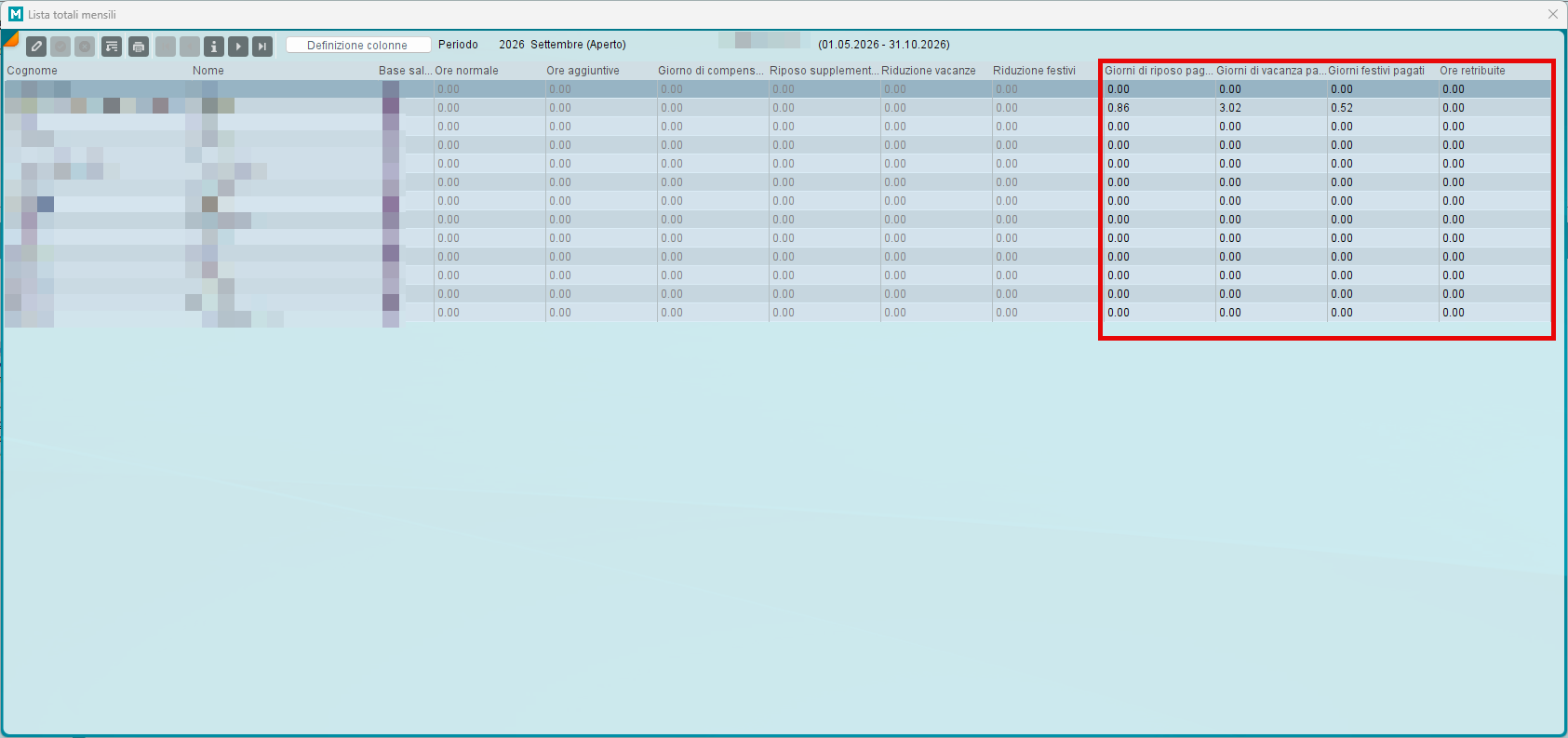Select the cell showing 3.02
This screenshot has height=738, width=1568.
pos(1271,108)
